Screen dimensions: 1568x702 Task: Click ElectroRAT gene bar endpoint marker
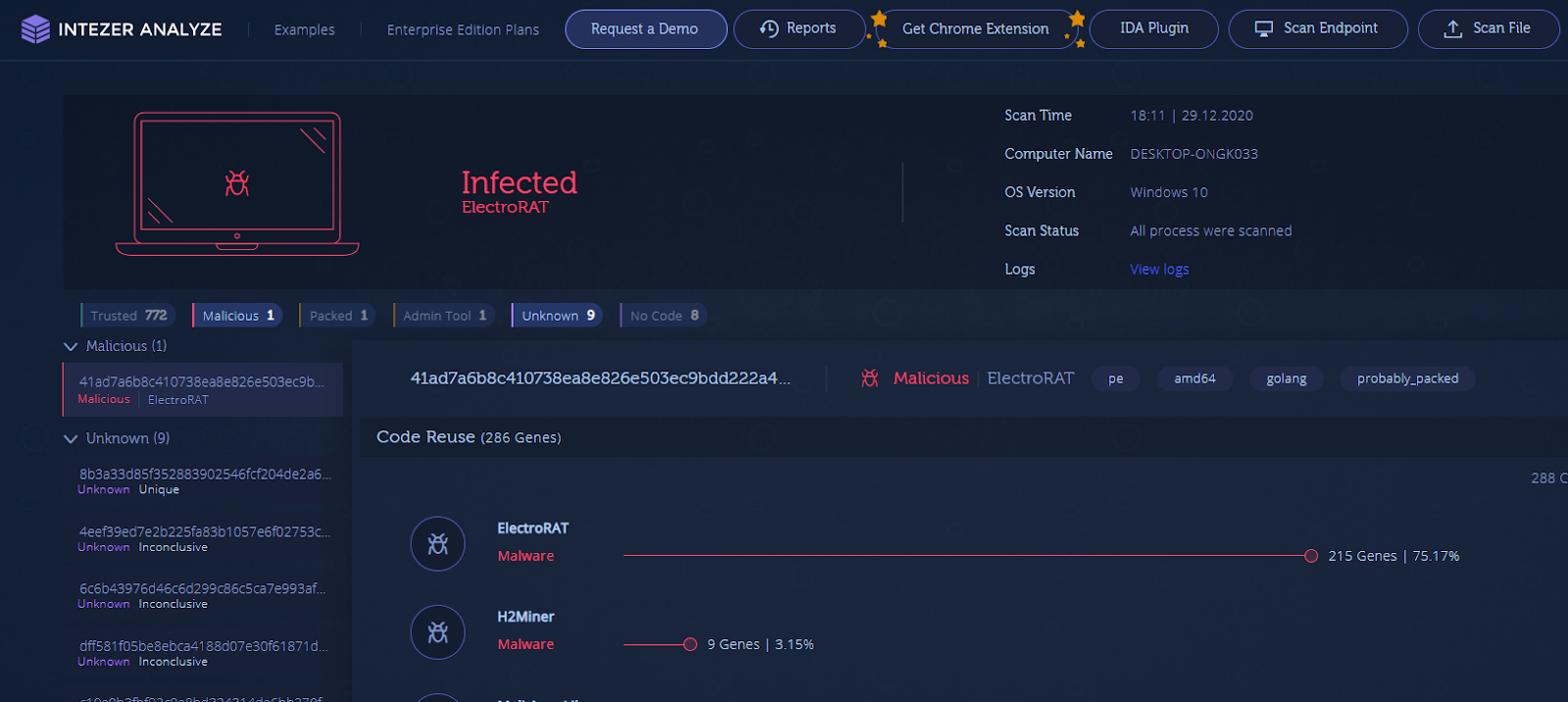pyautogui.click(x=1311, y=556)
